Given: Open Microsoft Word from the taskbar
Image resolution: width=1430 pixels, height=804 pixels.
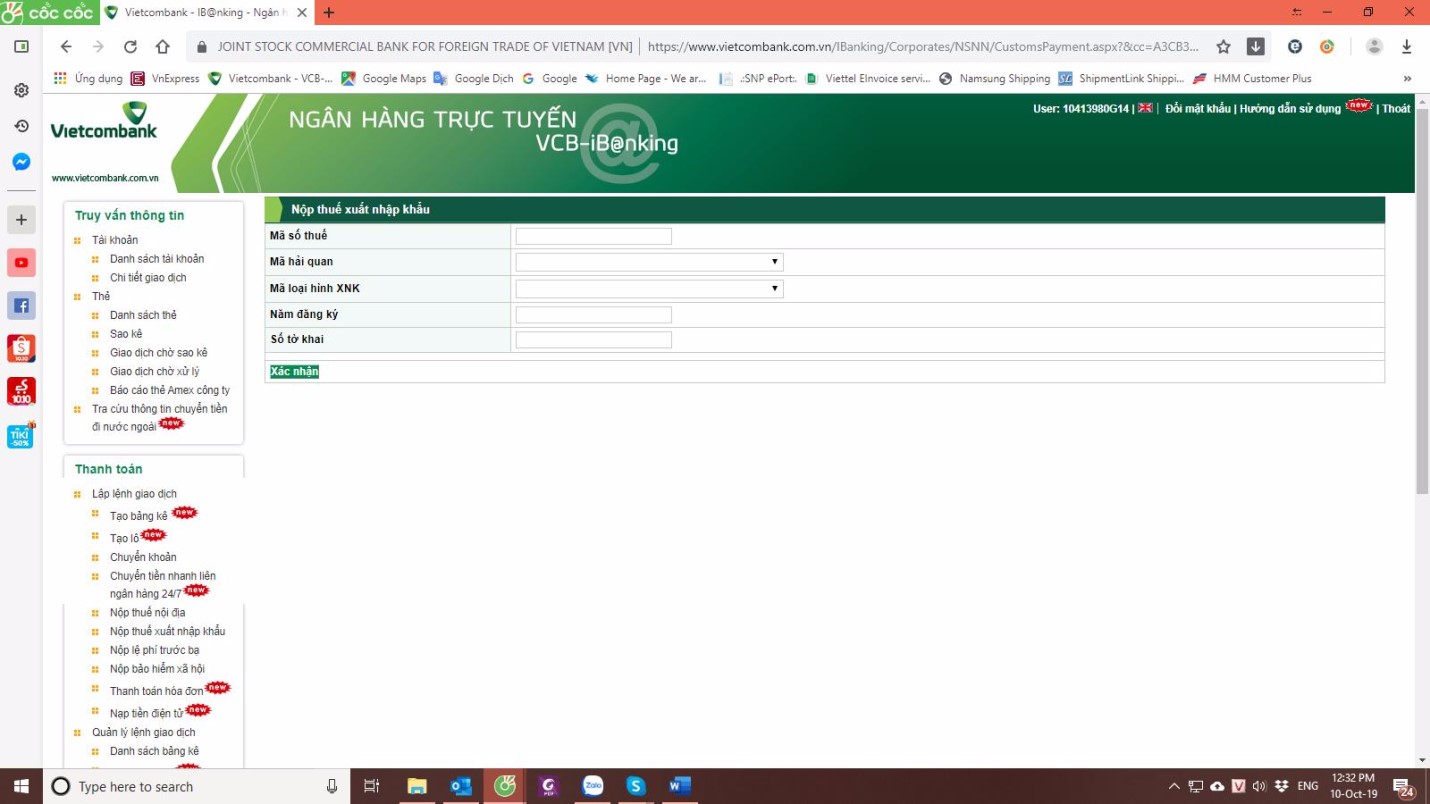Looking at the screenshot, I should [x=680, y=786].
